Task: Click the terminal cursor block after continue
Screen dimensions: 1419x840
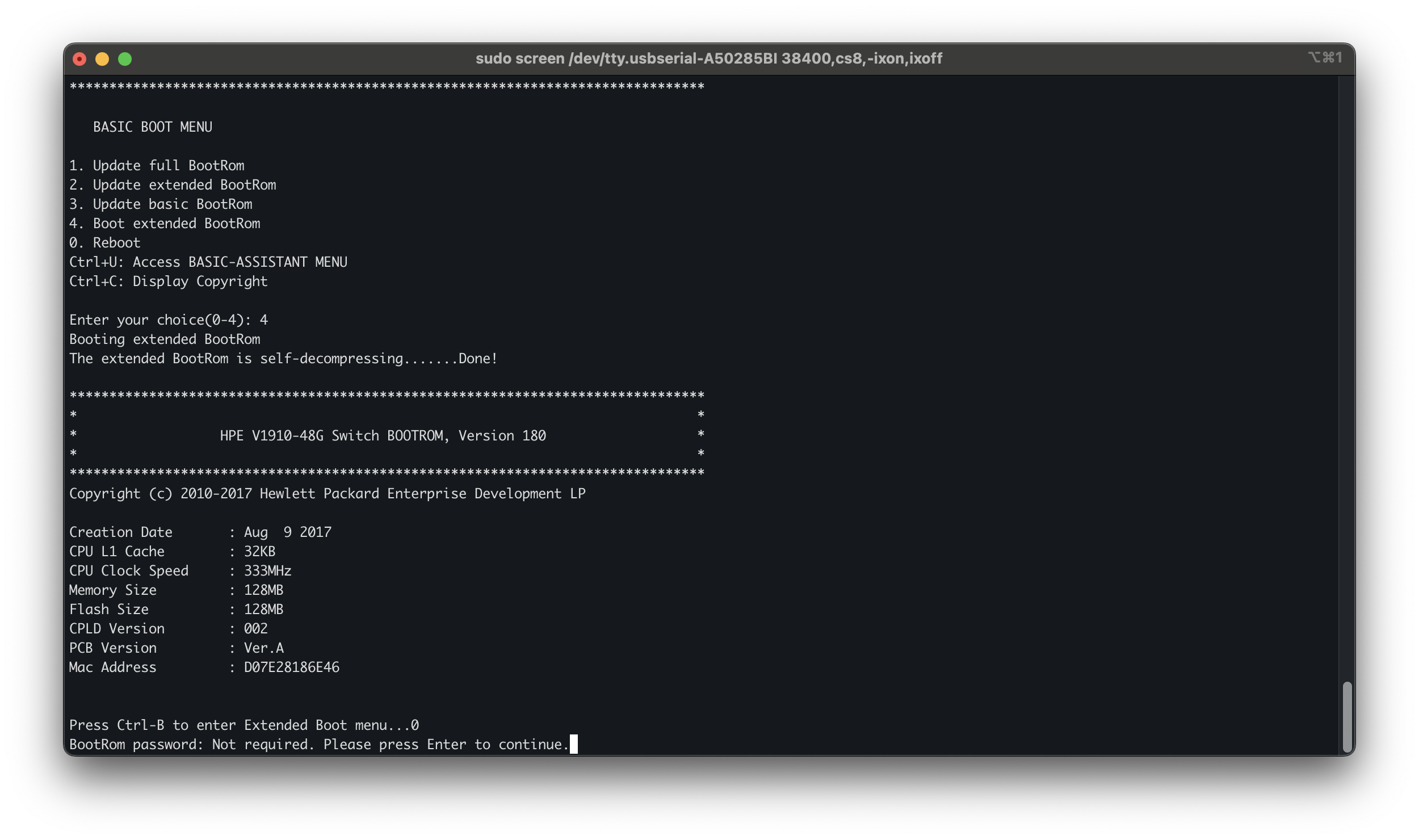Action: (x=573, y=744)
